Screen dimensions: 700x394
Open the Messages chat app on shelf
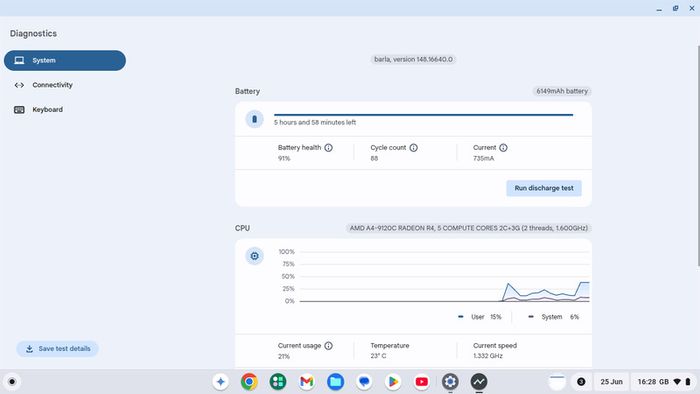click(x=364, y=382)
